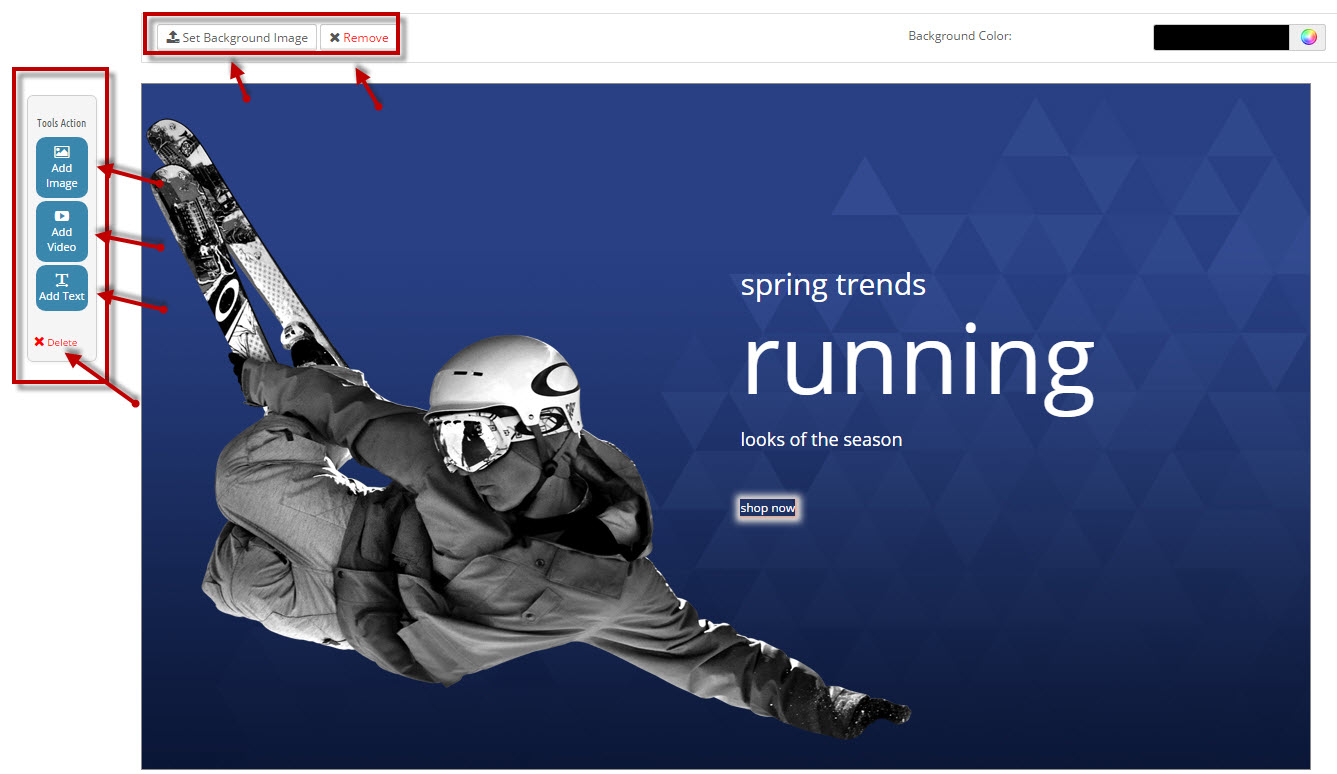Click the 'Background Color:' label
Image resolution: width=1337 pixels, height=774 pixels.
pyautogui.click(x=960, y=36)
